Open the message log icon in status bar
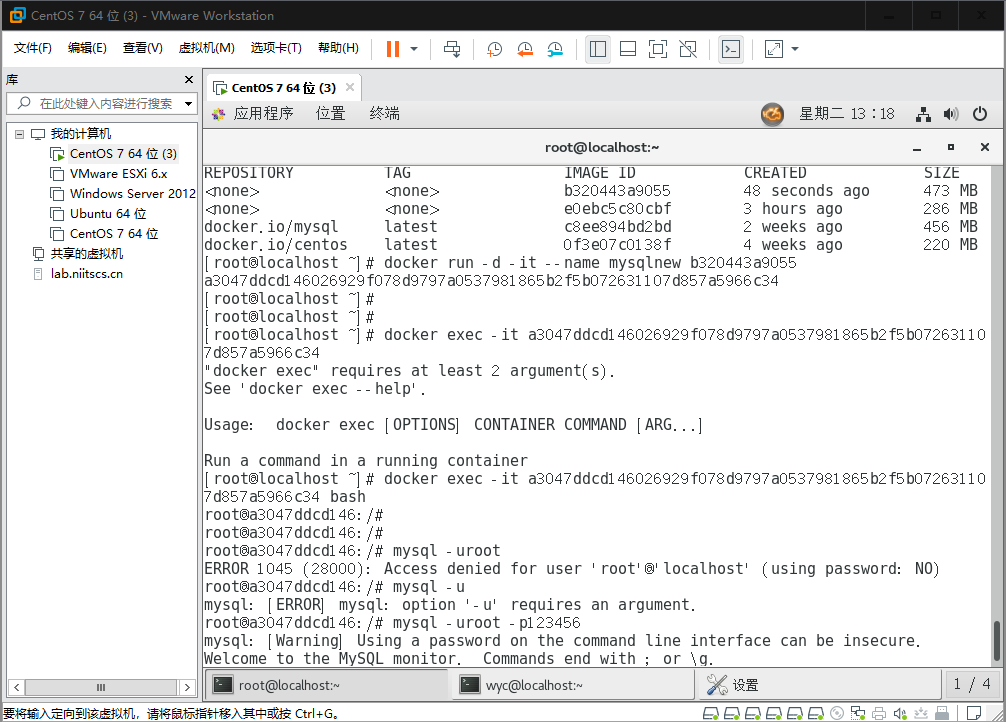The height and width of the screenshot is (722, 1006). tap(974, 713)
